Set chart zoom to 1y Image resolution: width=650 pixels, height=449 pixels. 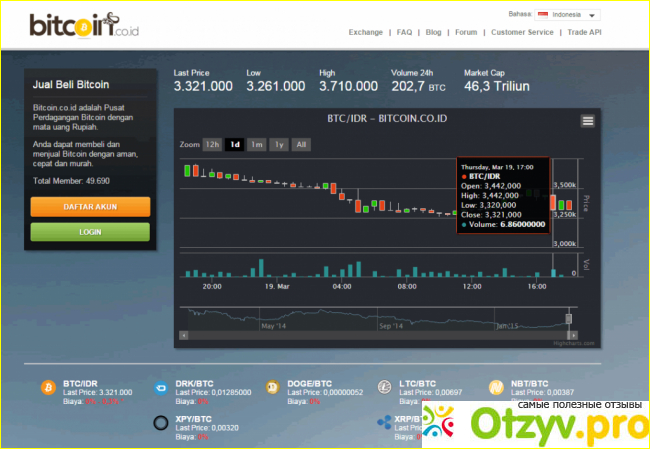[x=279, y=144]
